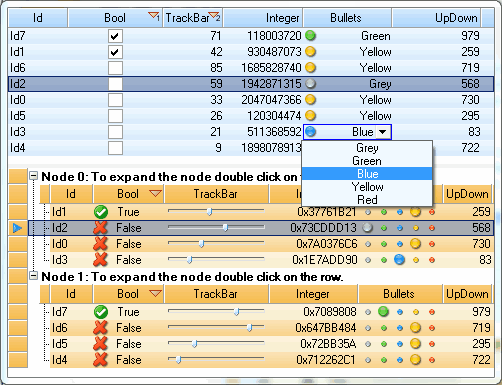Screen dimensions: 502x385
Task: Select the blue bullet radio in Node 0 Id3 row
Action: pyautogui.click(x=399, y=259)
